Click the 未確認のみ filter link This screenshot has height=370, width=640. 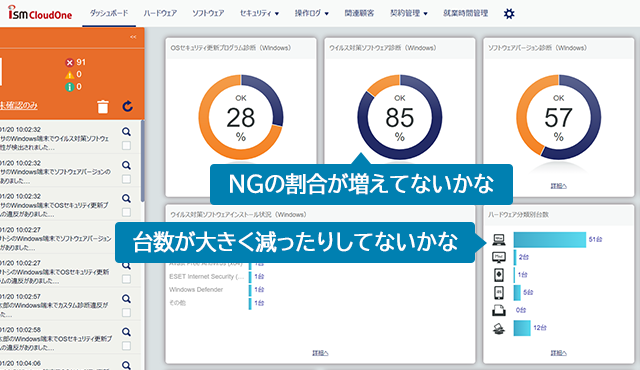[x=18, y=106]
